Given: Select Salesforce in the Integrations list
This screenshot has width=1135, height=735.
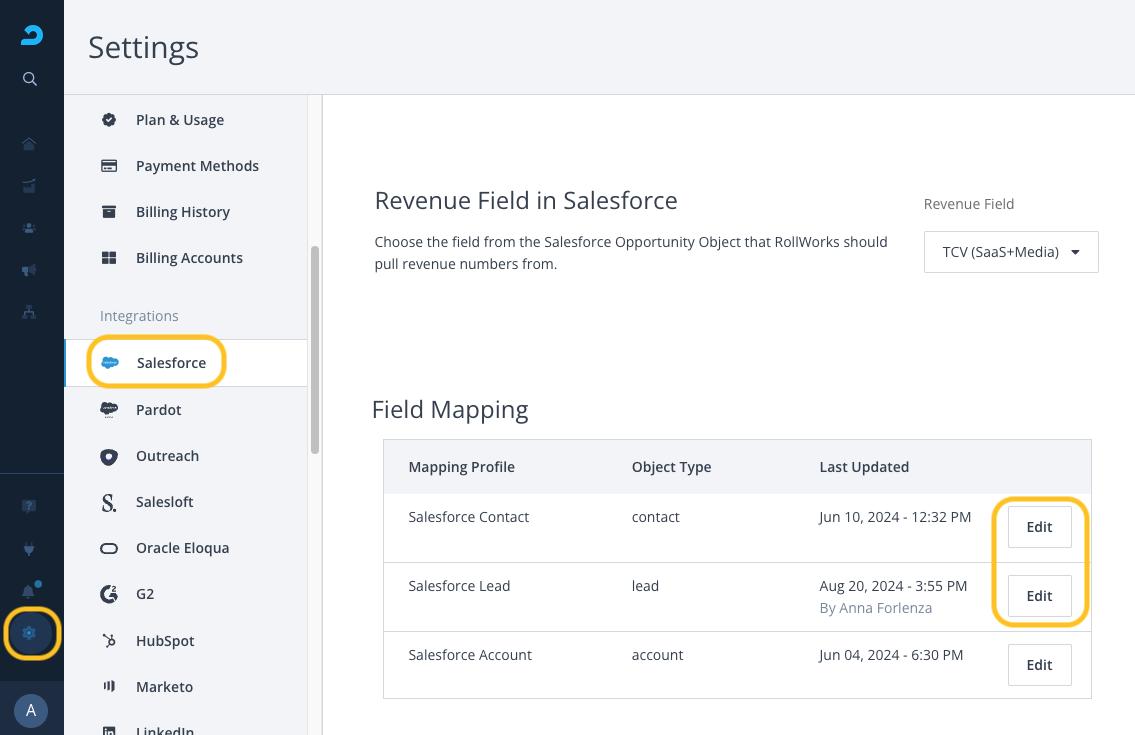Looking at the screenshot, I should [x=171, y=363].
